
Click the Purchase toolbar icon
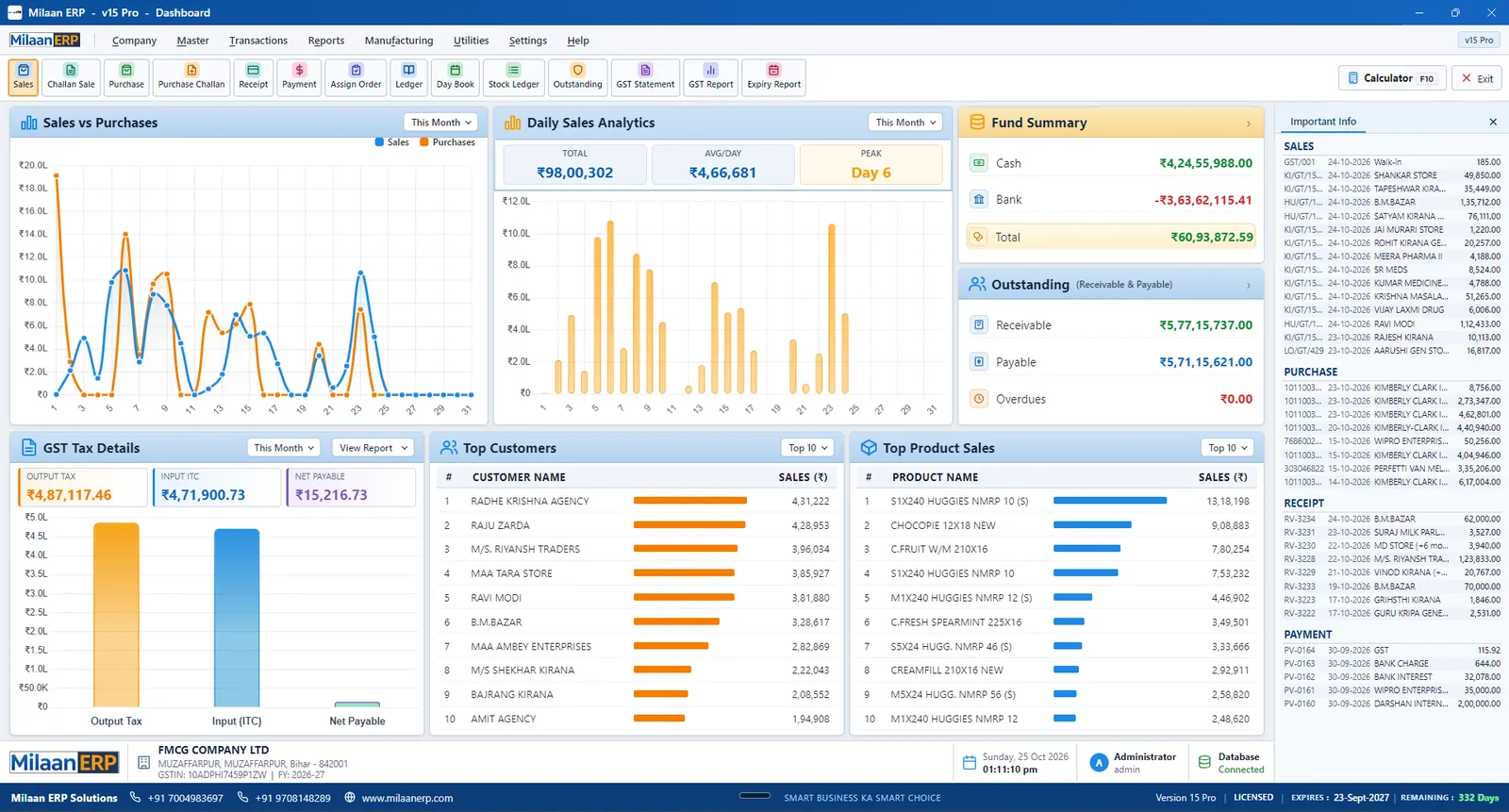coord(126,77)
